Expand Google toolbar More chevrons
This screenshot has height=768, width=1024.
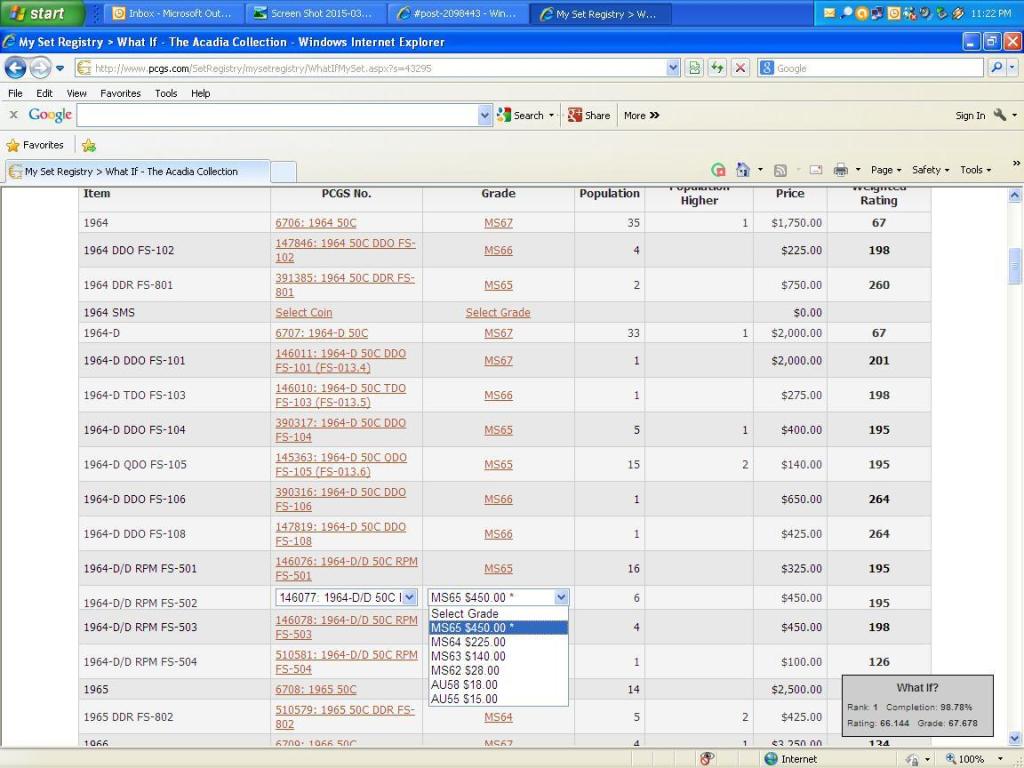[641, 115]
